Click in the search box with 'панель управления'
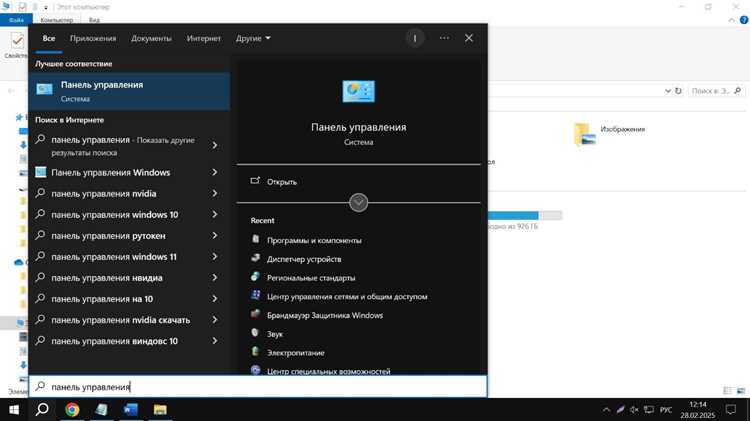 coord(258,387)
